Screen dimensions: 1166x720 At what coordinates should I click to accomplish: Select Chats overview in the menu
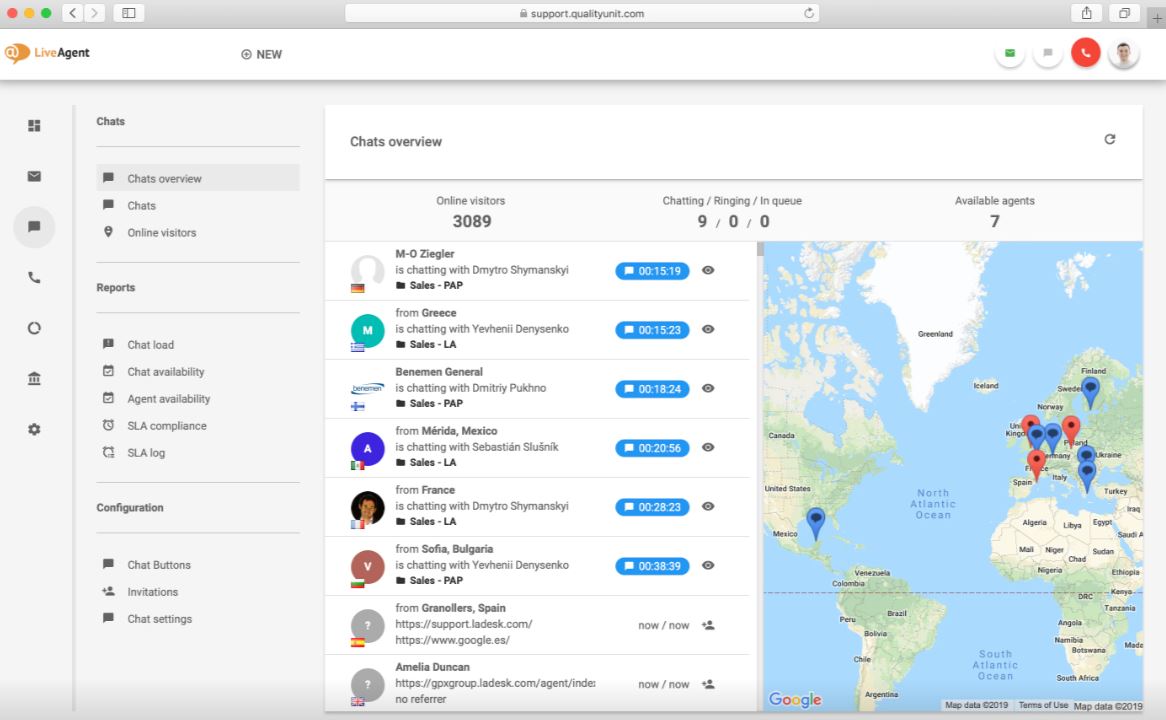(x=198, y=179)
